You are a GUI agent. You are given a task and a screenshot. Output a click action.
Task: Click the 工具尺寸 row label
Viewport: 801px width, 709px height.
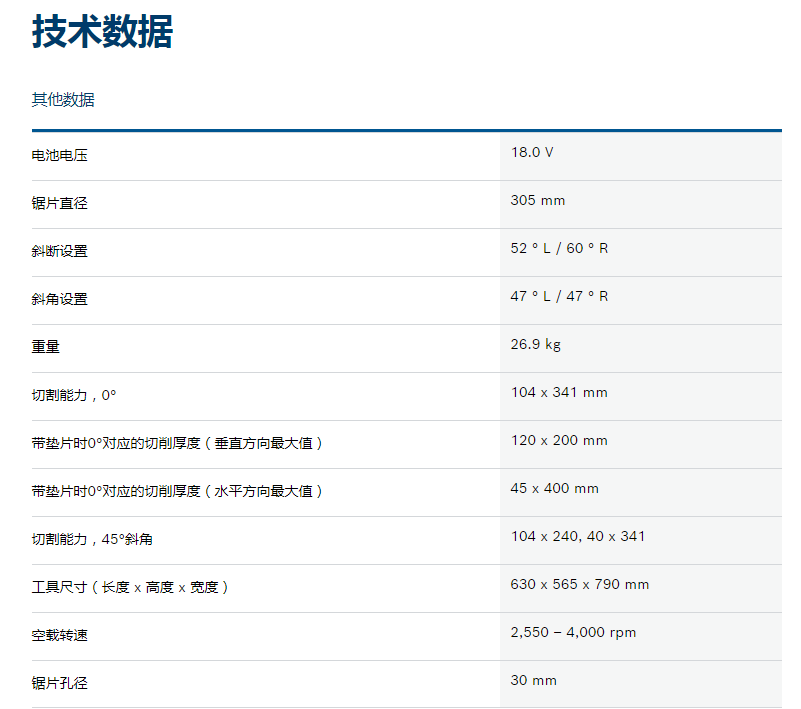pos(130,587)
